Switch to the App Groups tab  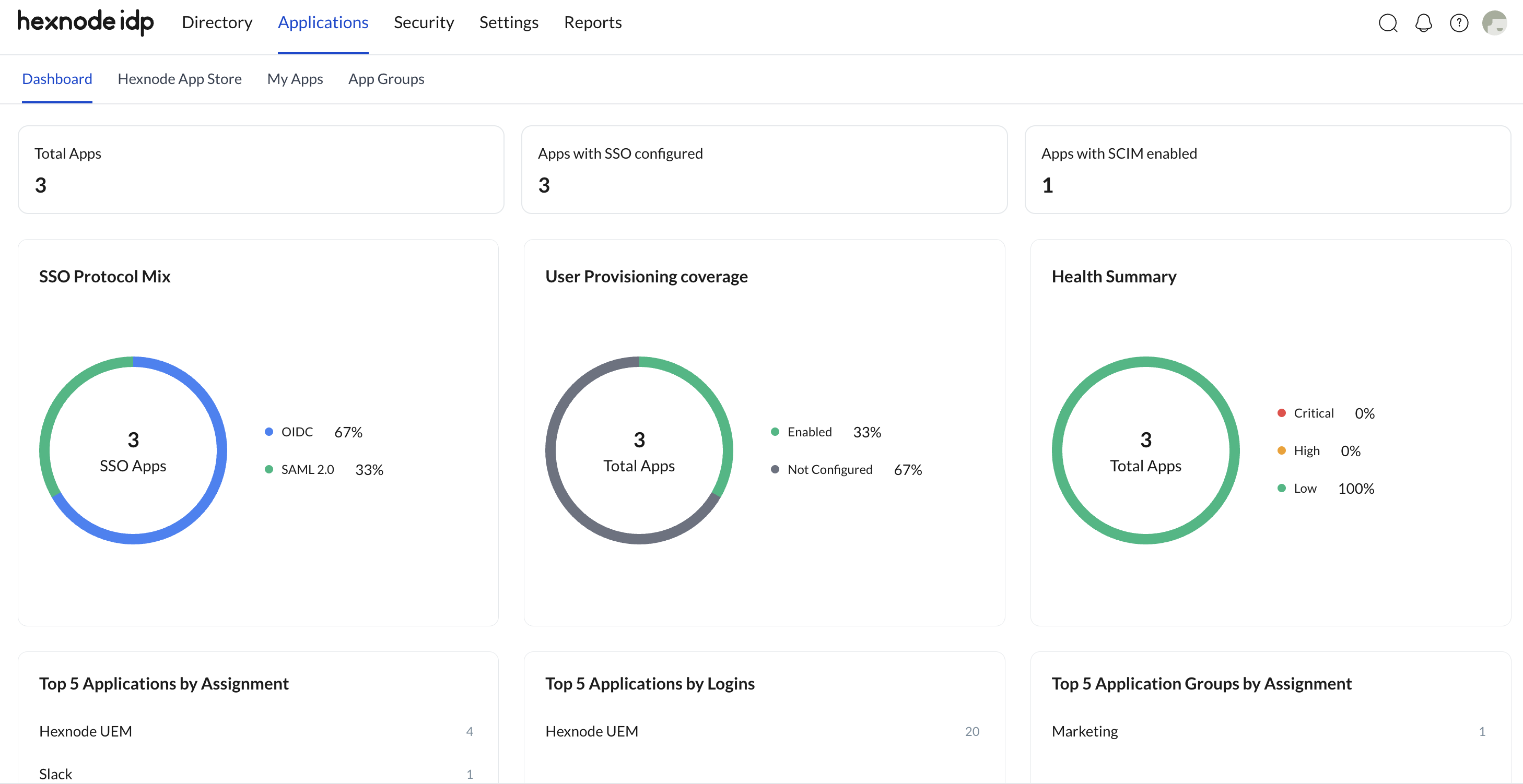pos(386,79)
